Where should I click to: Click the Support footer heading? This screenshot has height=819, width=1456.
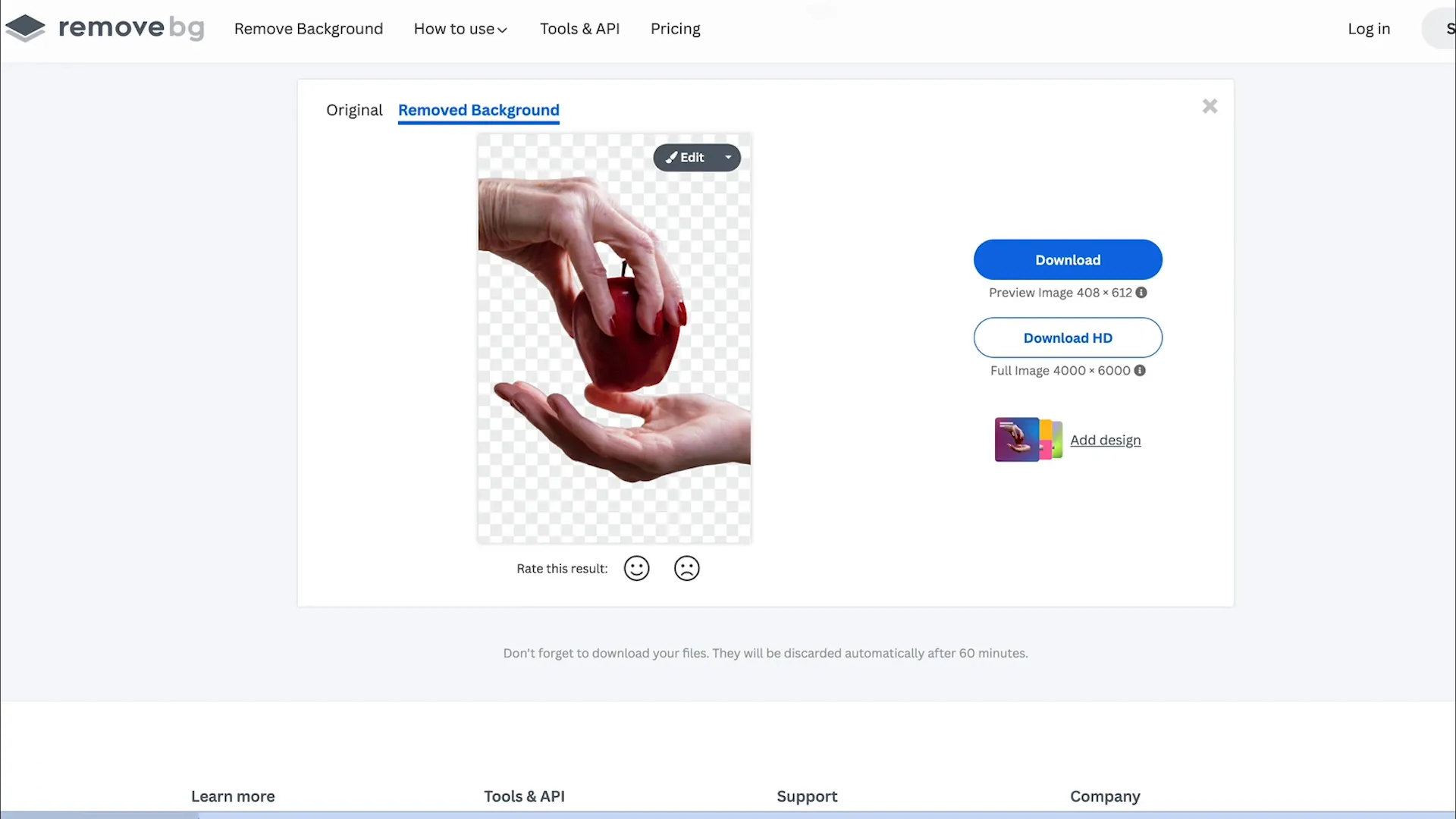(807, 796)
